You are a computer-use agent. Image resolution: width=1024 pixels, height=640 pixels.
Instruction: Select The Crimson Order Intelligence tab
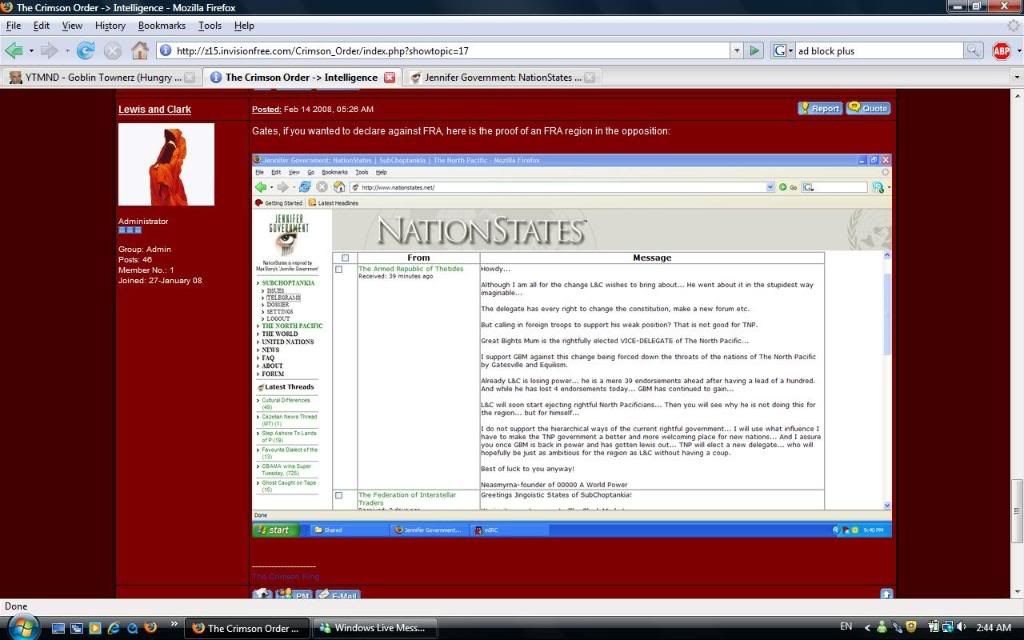coord(302,77)
